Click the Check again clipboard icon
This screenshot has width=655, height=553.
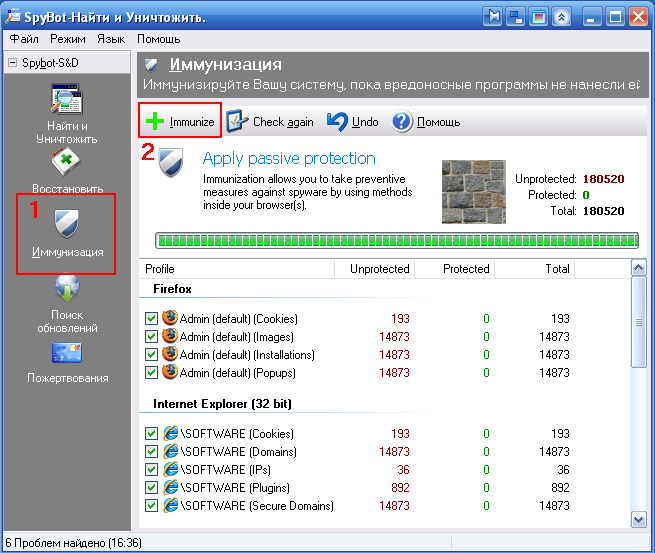[x=237, y=121]
